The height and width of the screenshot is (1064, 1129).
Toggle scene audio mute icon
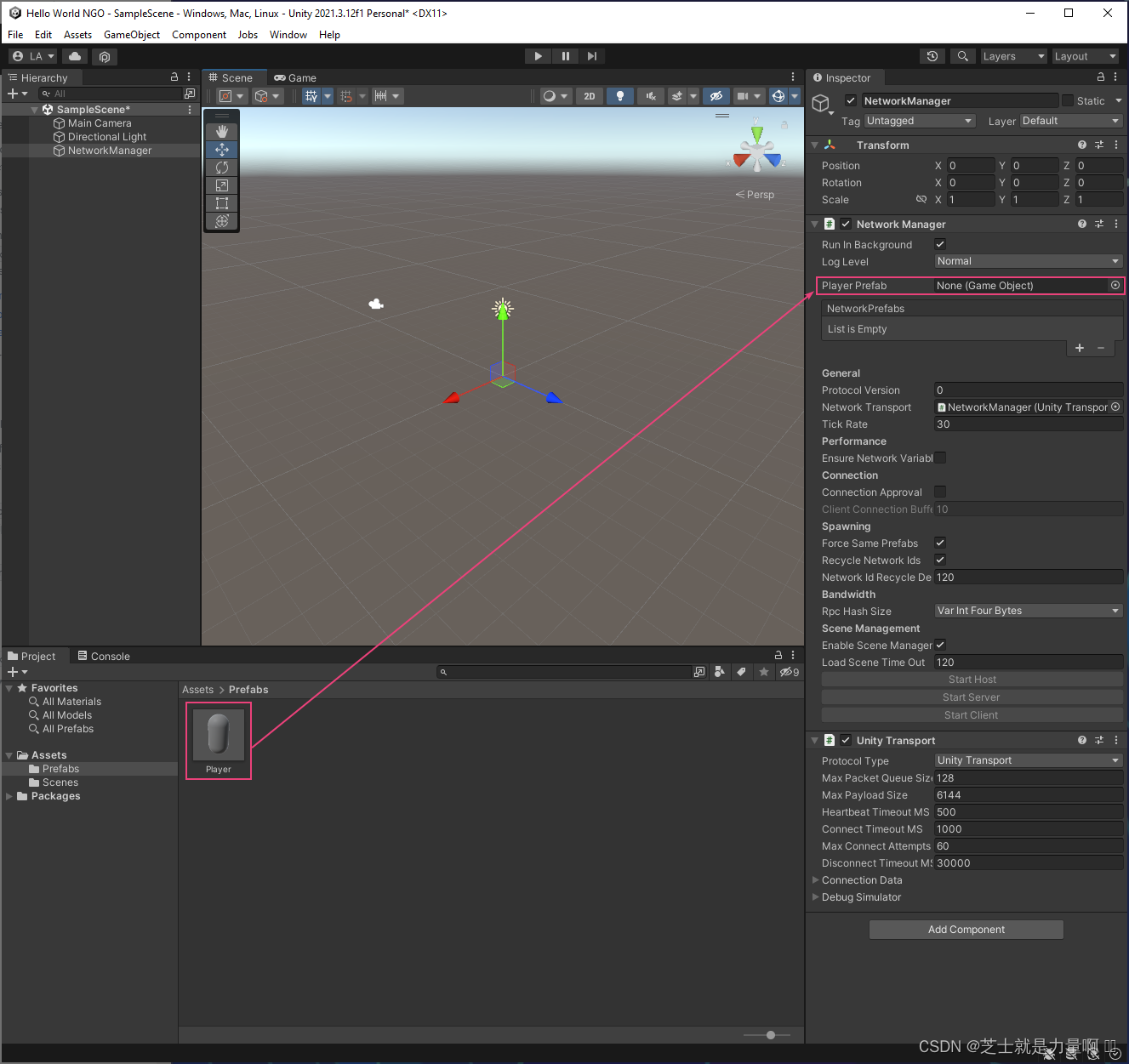tap(650, 96)
